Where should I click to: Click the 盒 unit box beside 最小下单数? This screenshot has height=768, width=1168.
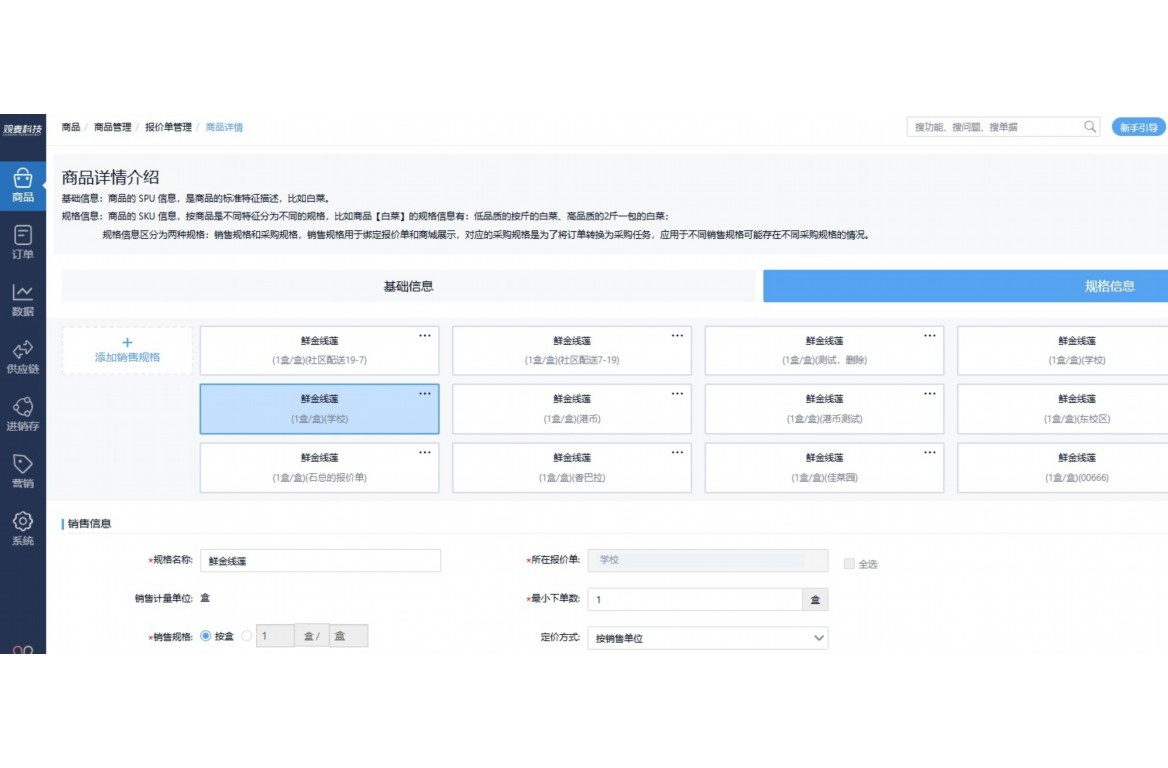pos(815,600)
